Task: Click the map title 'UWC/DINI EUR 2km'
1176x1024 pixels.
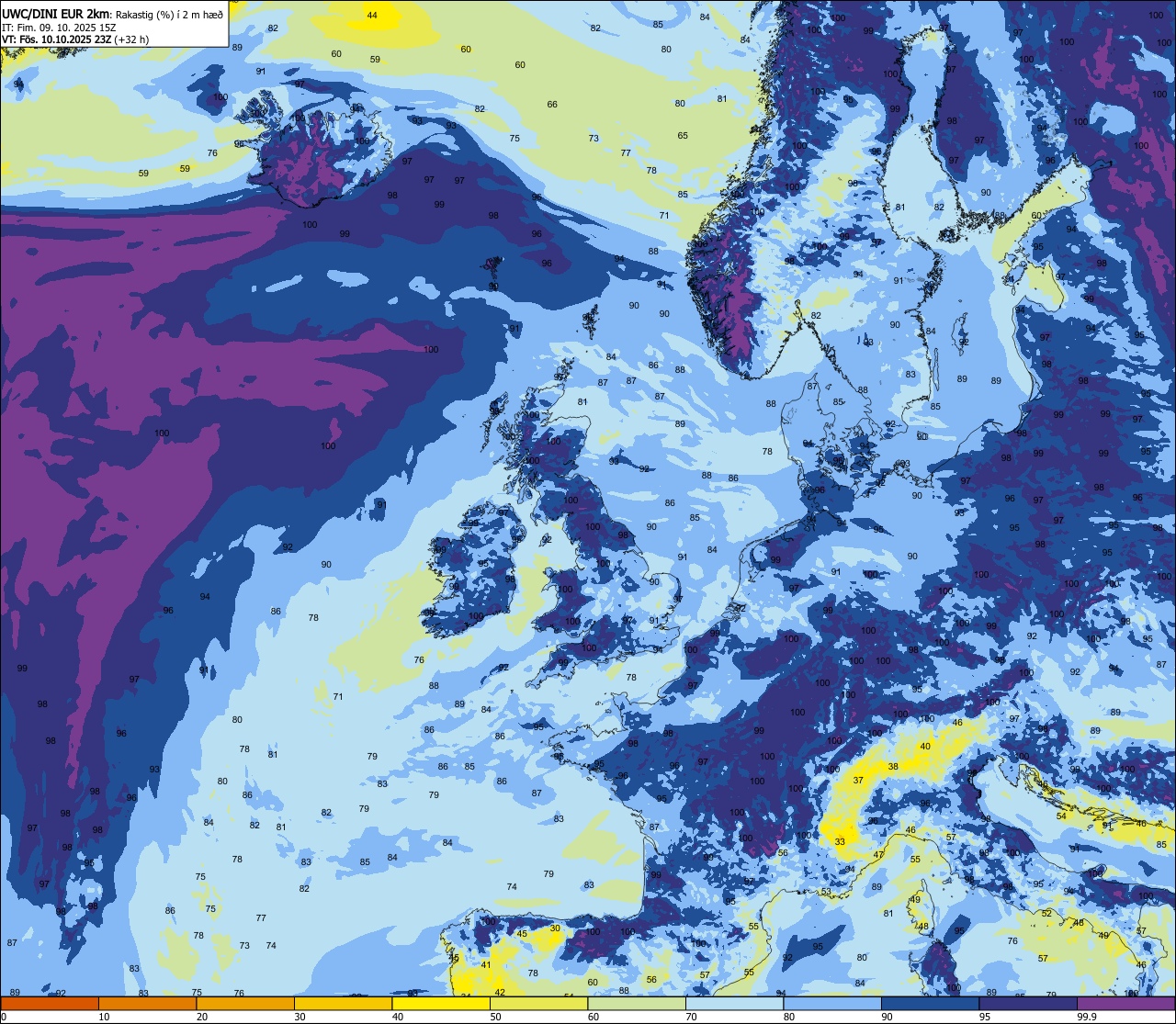Action: pos(55,14)
